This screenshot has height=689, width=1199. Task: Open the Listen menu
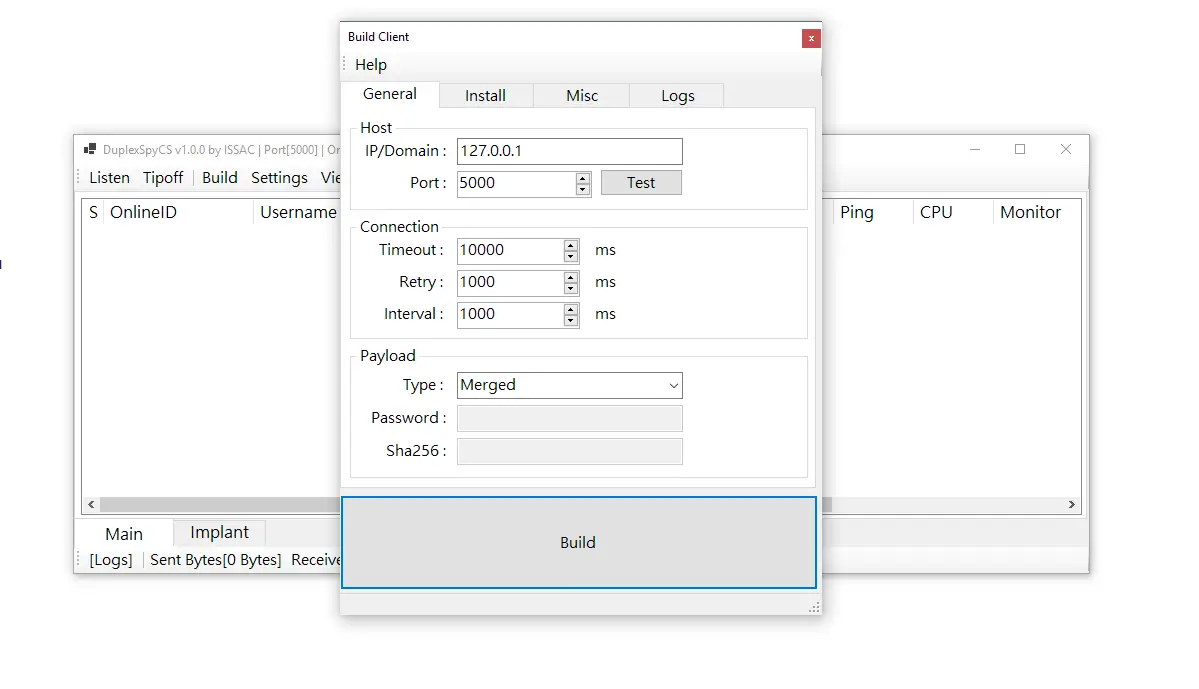tap(108, 177)
